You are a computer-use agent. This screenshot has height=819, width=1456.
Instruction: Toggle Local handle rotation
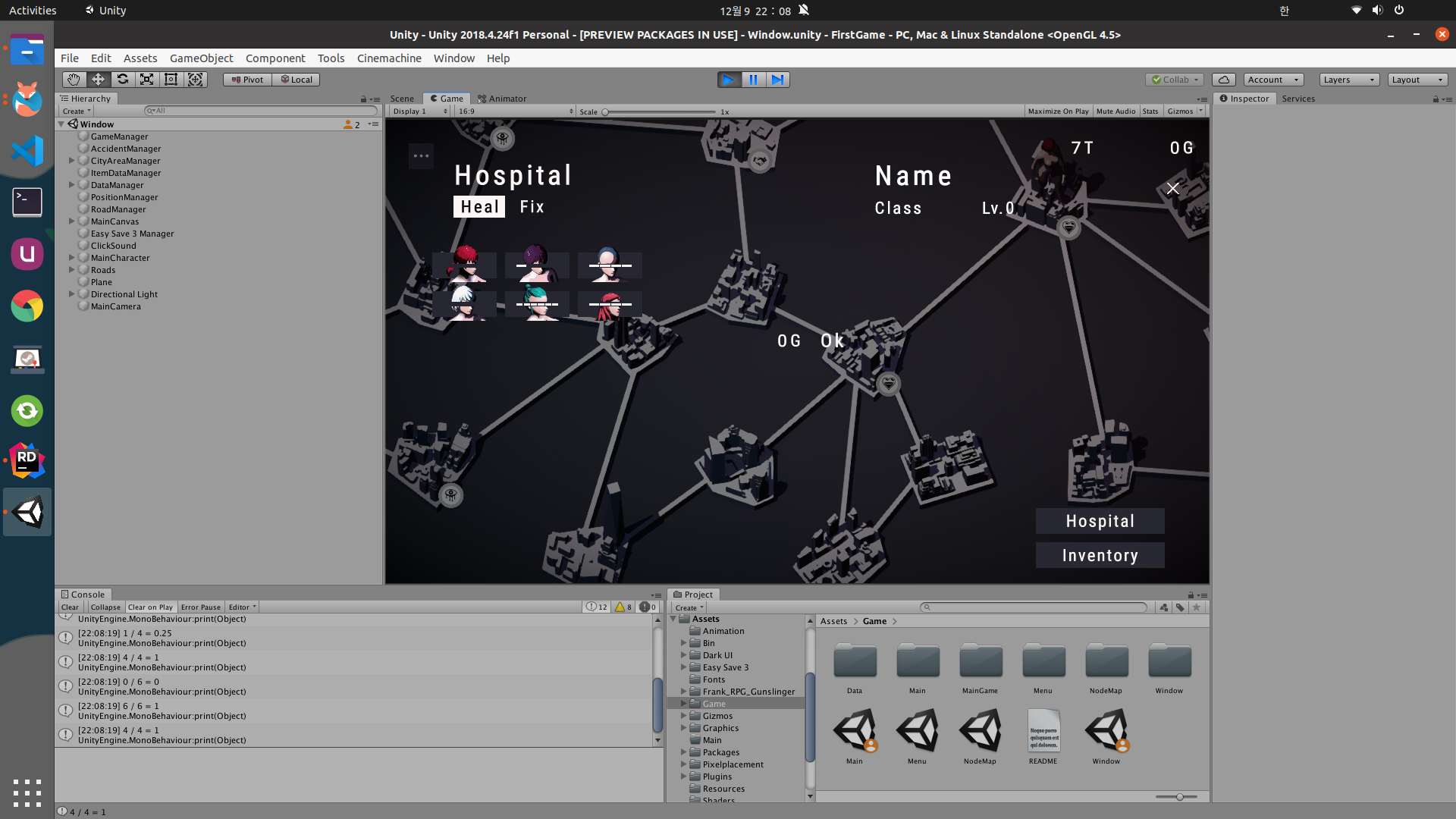[297, 80]
